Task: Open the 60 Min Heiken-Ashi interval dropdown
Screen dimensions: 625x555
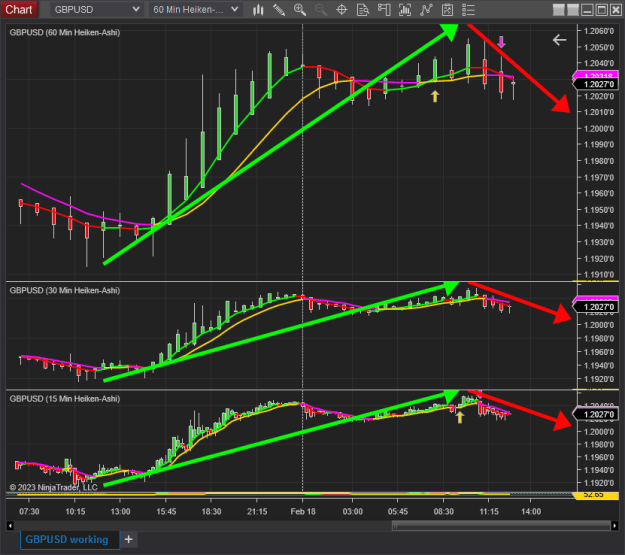Action: [195, 10]
